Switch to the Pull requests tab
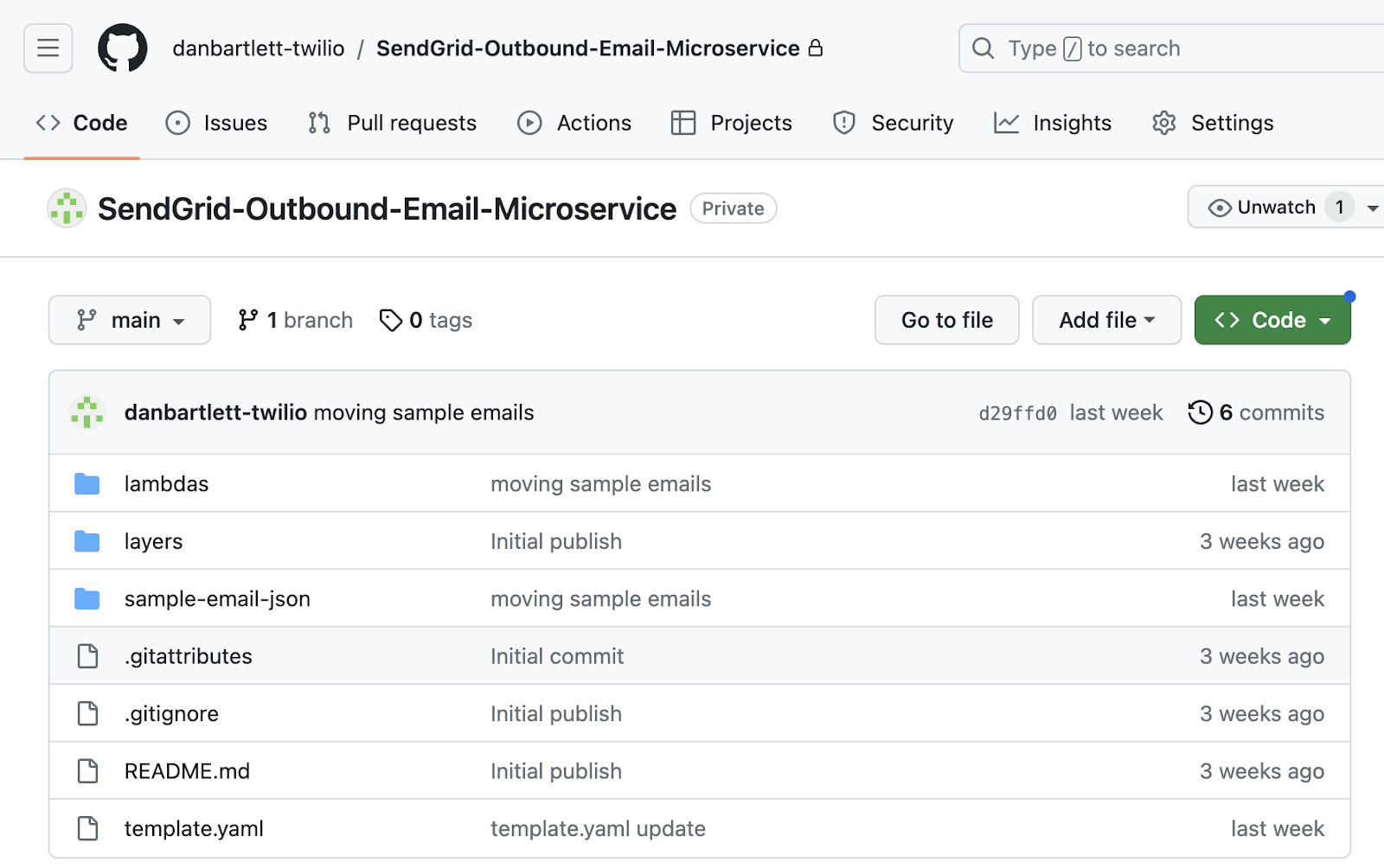 pos(392,123)
